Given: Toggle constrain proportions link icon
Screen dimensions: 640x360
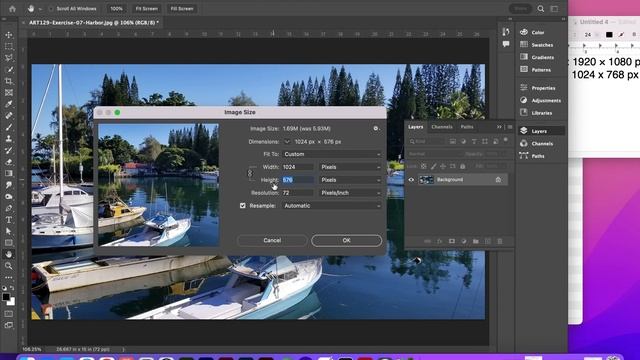Looking at the screenshot, I should [250, 173].
